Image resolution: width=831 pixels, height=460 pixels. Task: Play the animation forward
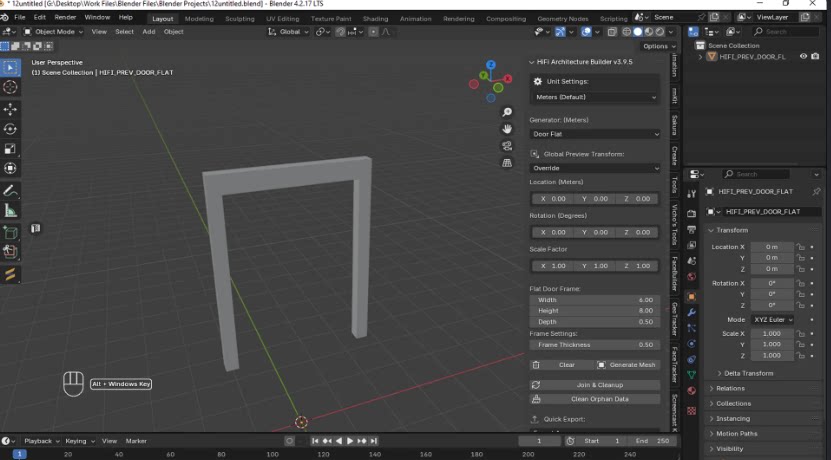[x=350, y=441]
